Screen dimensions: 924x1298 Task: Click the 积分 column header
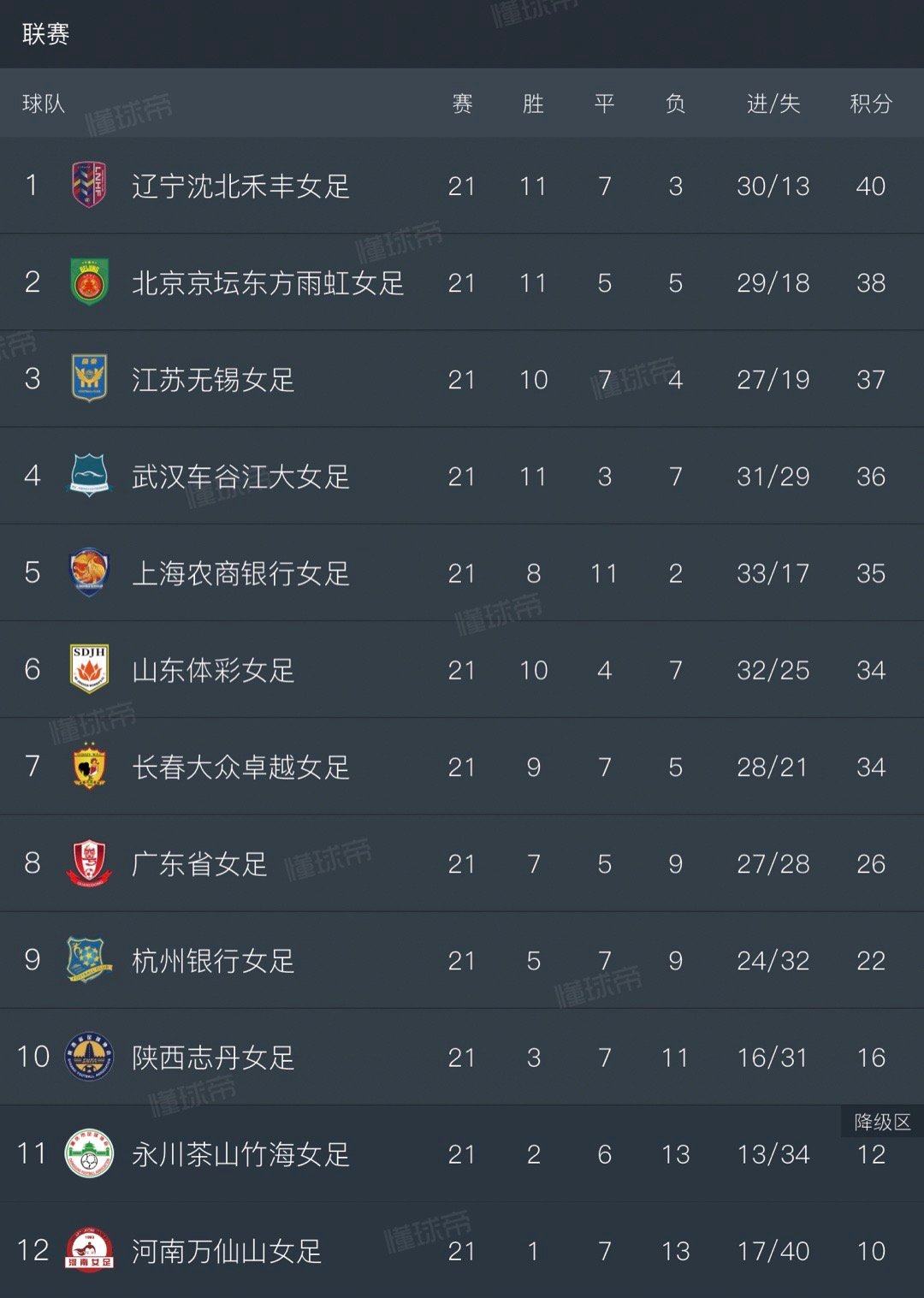(871, 104)
